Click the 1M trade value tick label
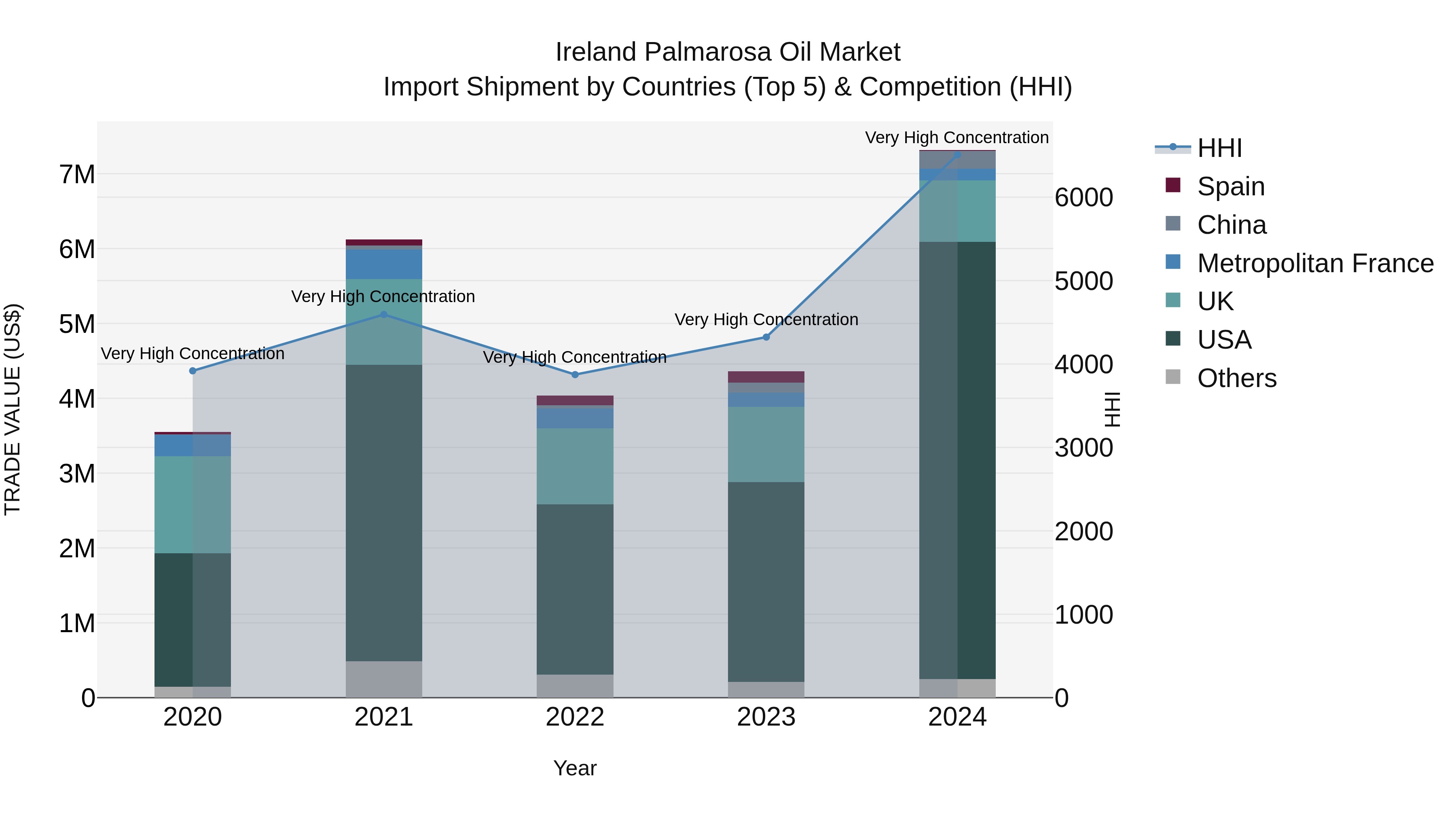 pos(77,623)
